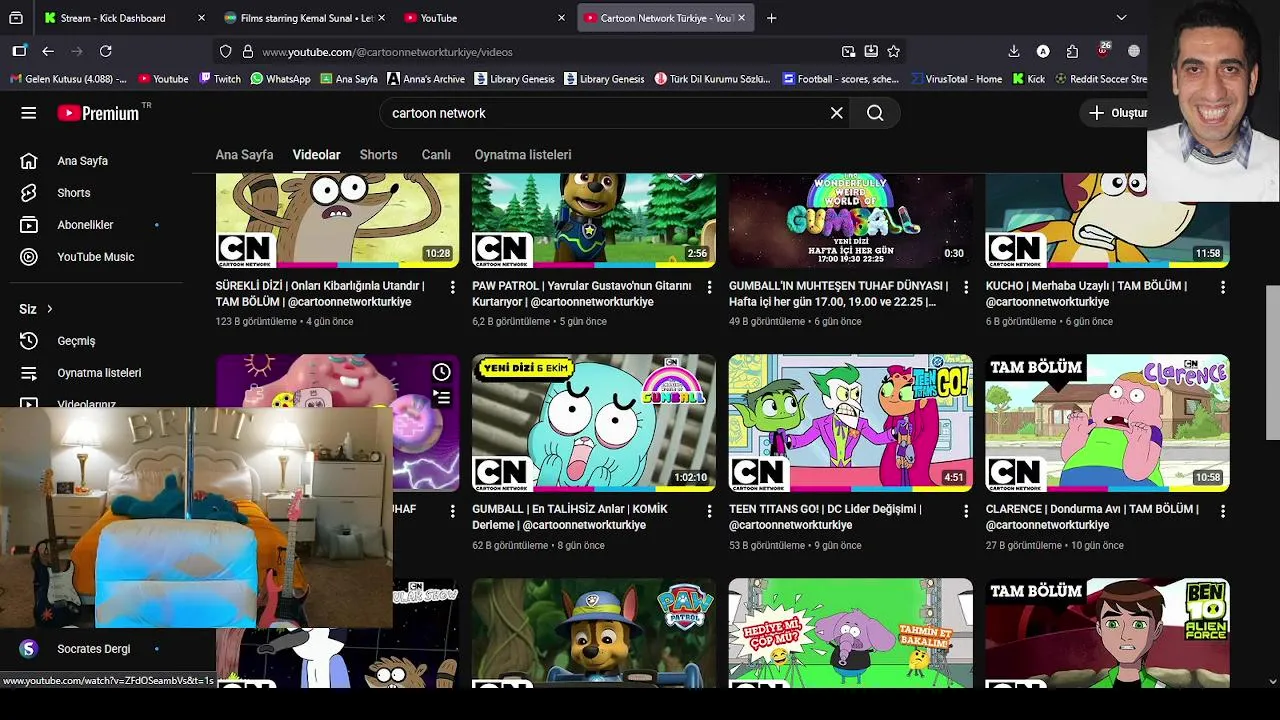Open the Oynatma listeleri channel tab
Screen dimensions: 1280x720
523,155
